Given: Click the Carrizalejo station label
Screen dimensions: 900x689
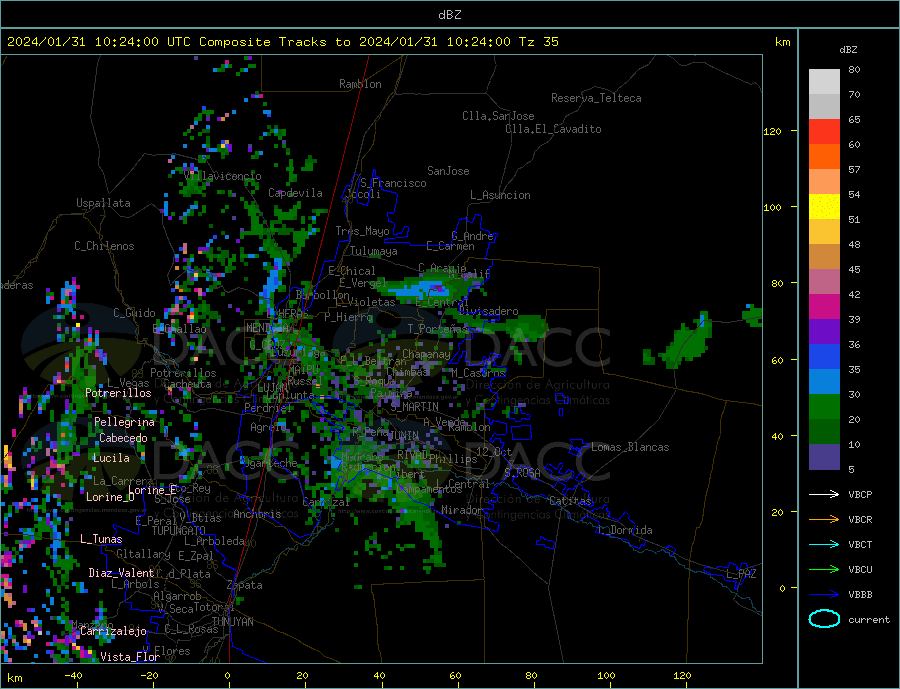Looking at the screenshot, I should (x=113, y=632).
